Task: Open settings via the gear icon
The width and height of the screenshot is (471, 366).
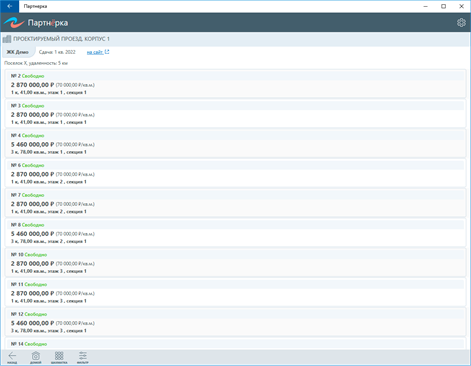Action: [x=461, y=22]
